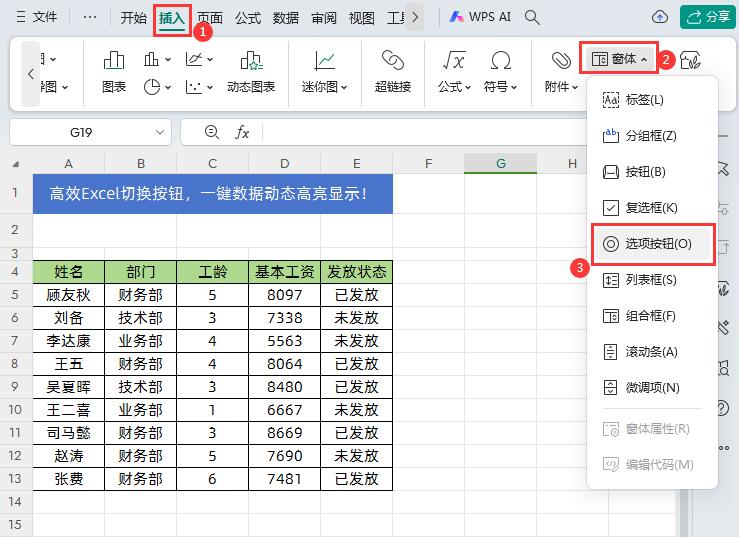Select column G header
Viewport: 739px width, 537px height.
pyautogui.click(x=501, y=164)
